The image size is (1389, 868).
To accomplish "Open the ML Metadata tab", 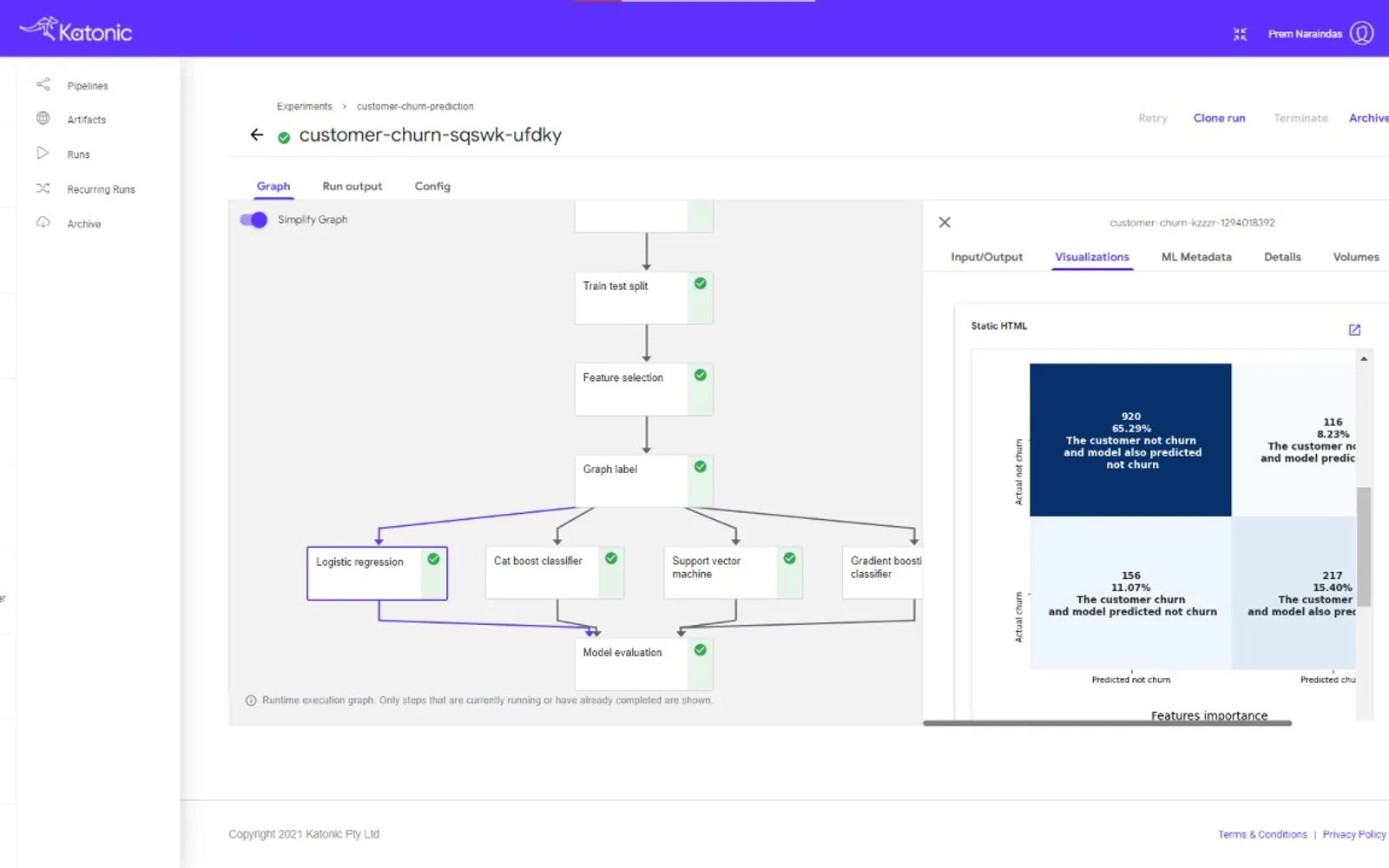I will 1196,257.
